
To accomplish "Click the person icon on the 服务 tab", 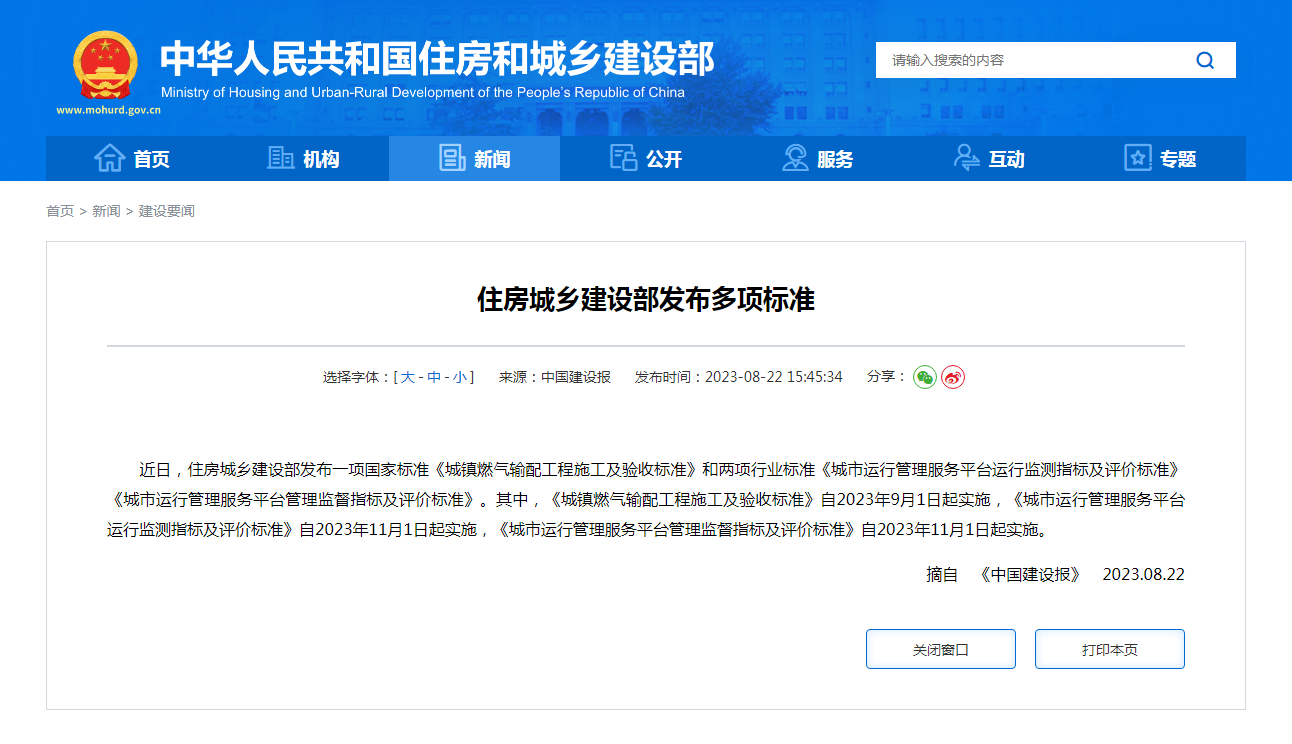I will [x=795, y=158].
